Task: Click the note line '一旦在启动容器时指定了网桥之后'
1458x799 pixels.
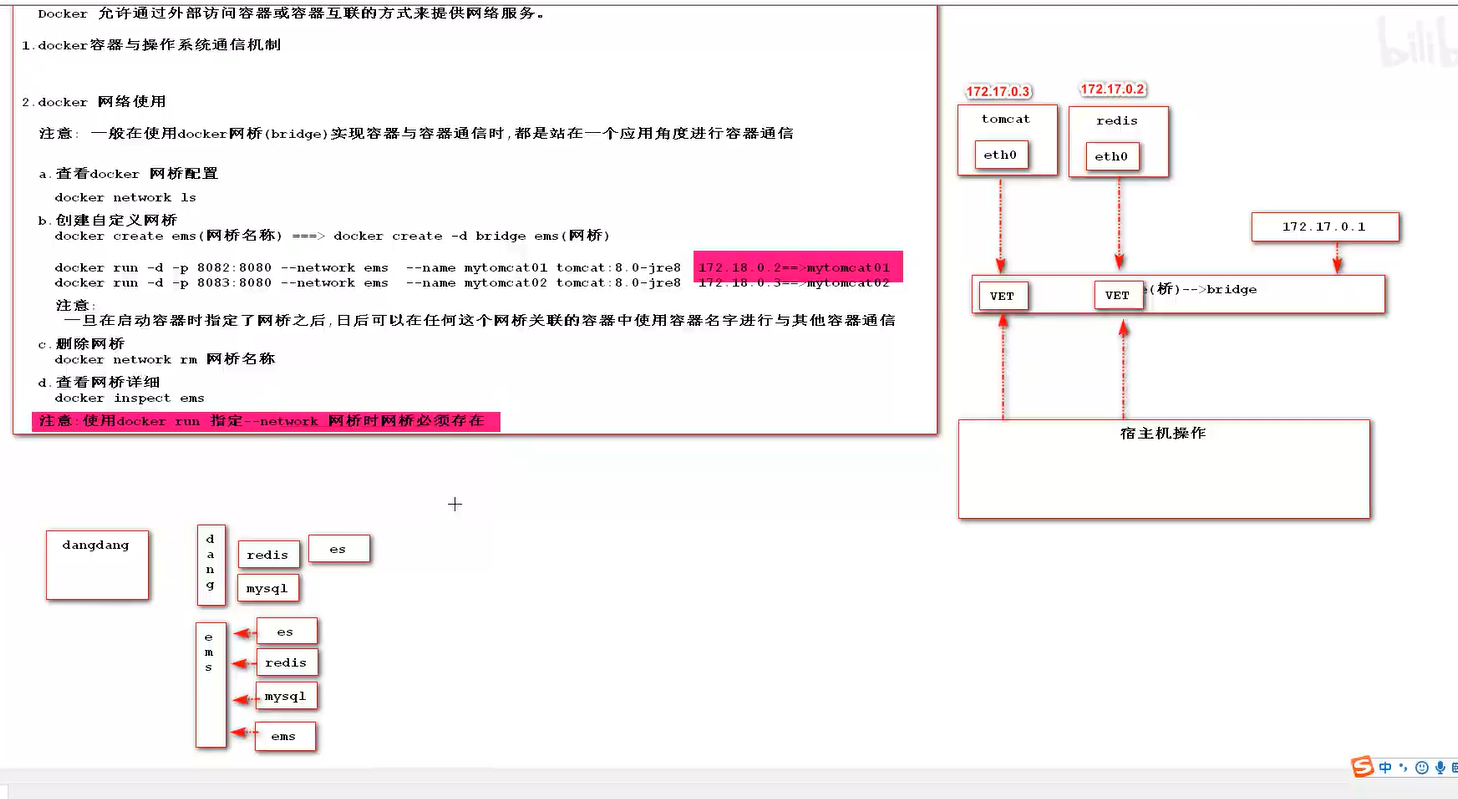Action: 479,321
